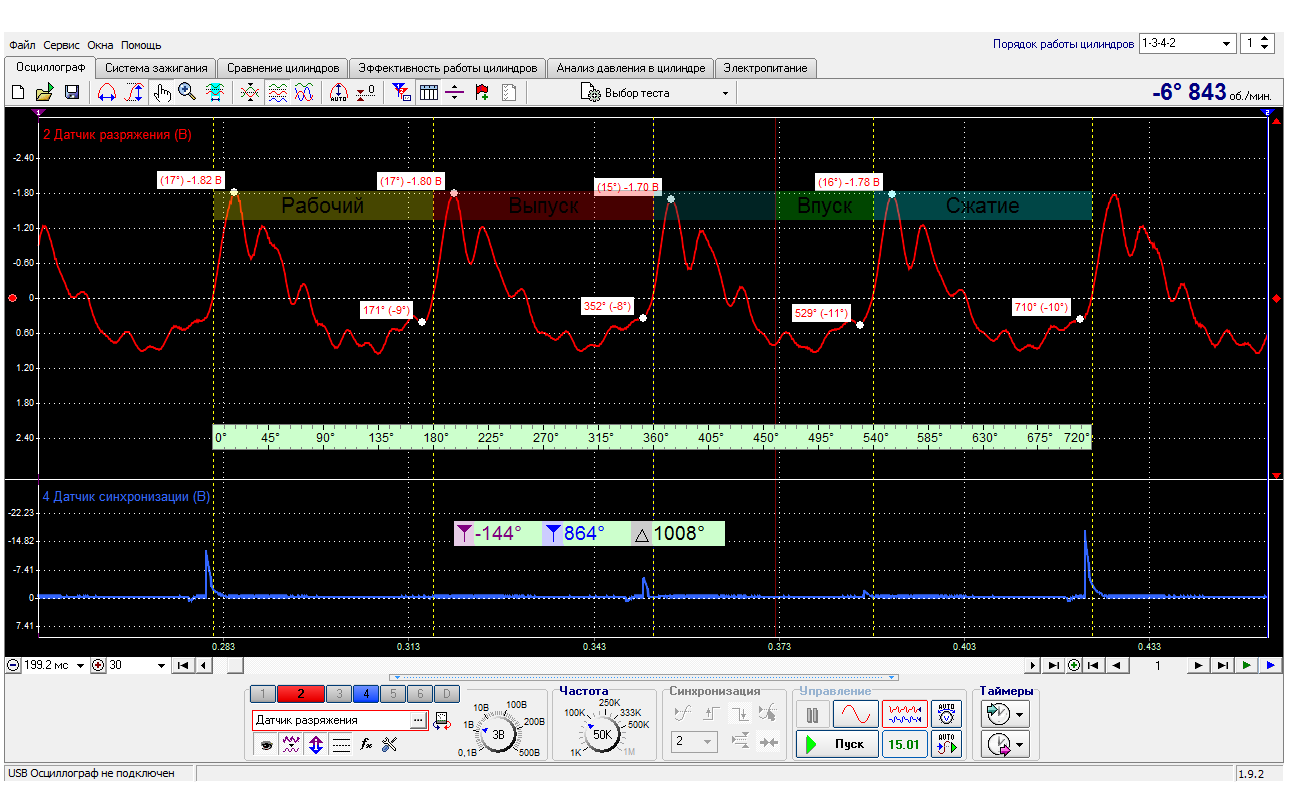Image resolution: width=1296 pixels, height=786 pixels.
Task: Click the channel settings swap icon
Action: tap(441, 721)
